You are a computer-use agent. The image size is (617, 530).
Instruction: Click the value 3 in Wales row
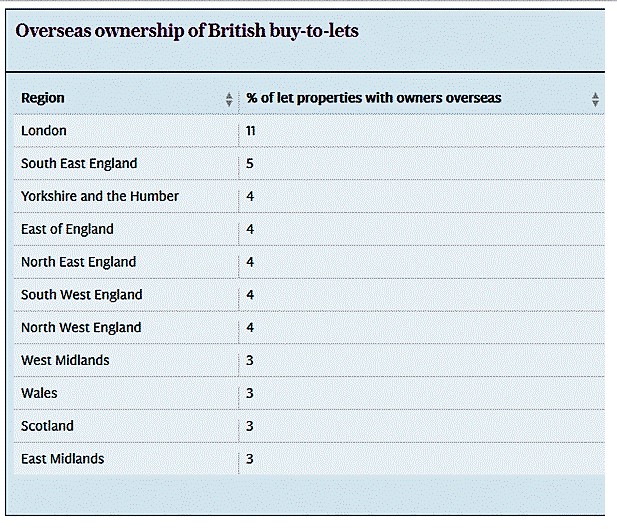tap(250, 393)
